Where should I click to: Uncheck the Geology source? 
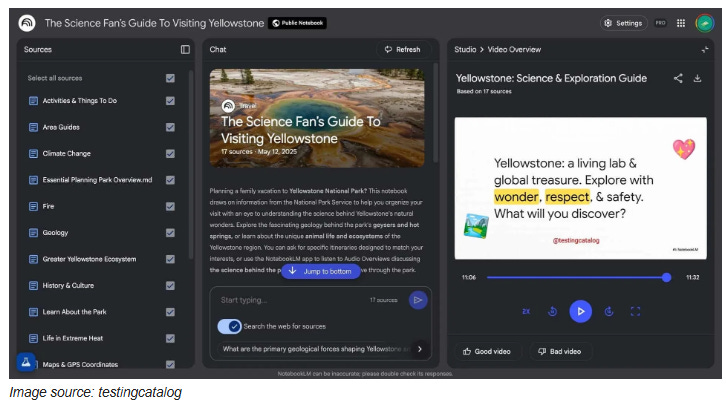click(x=170, y=233)
